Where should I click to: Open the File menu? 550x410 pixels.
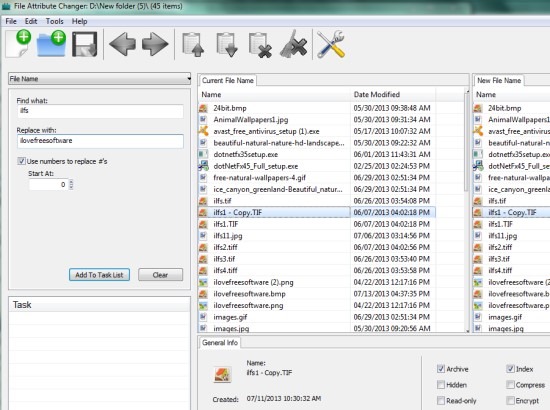pyautogui.click(x=11, y=21)
